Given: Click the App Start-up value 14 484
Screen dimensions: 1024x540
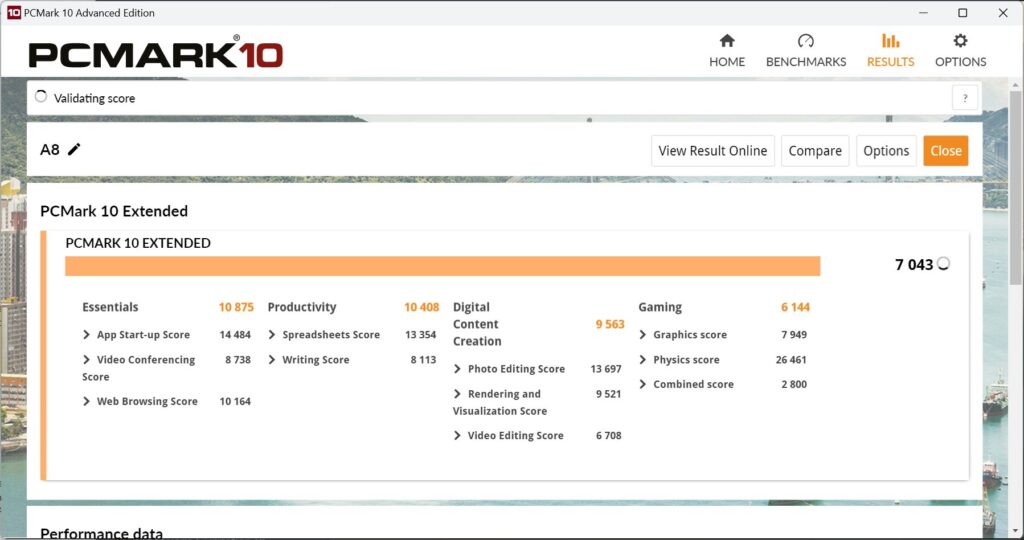Looking at the screenshot, I should pos(235,334).
